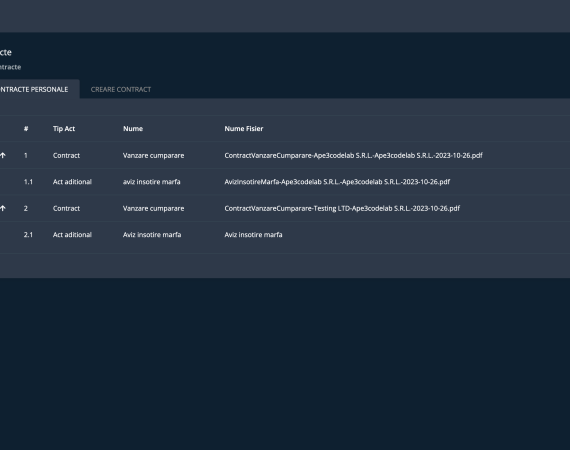
Task: Open ContractVanzareCumparare-Ape3codelab pdf file name
Action: (x=353, y=156)
